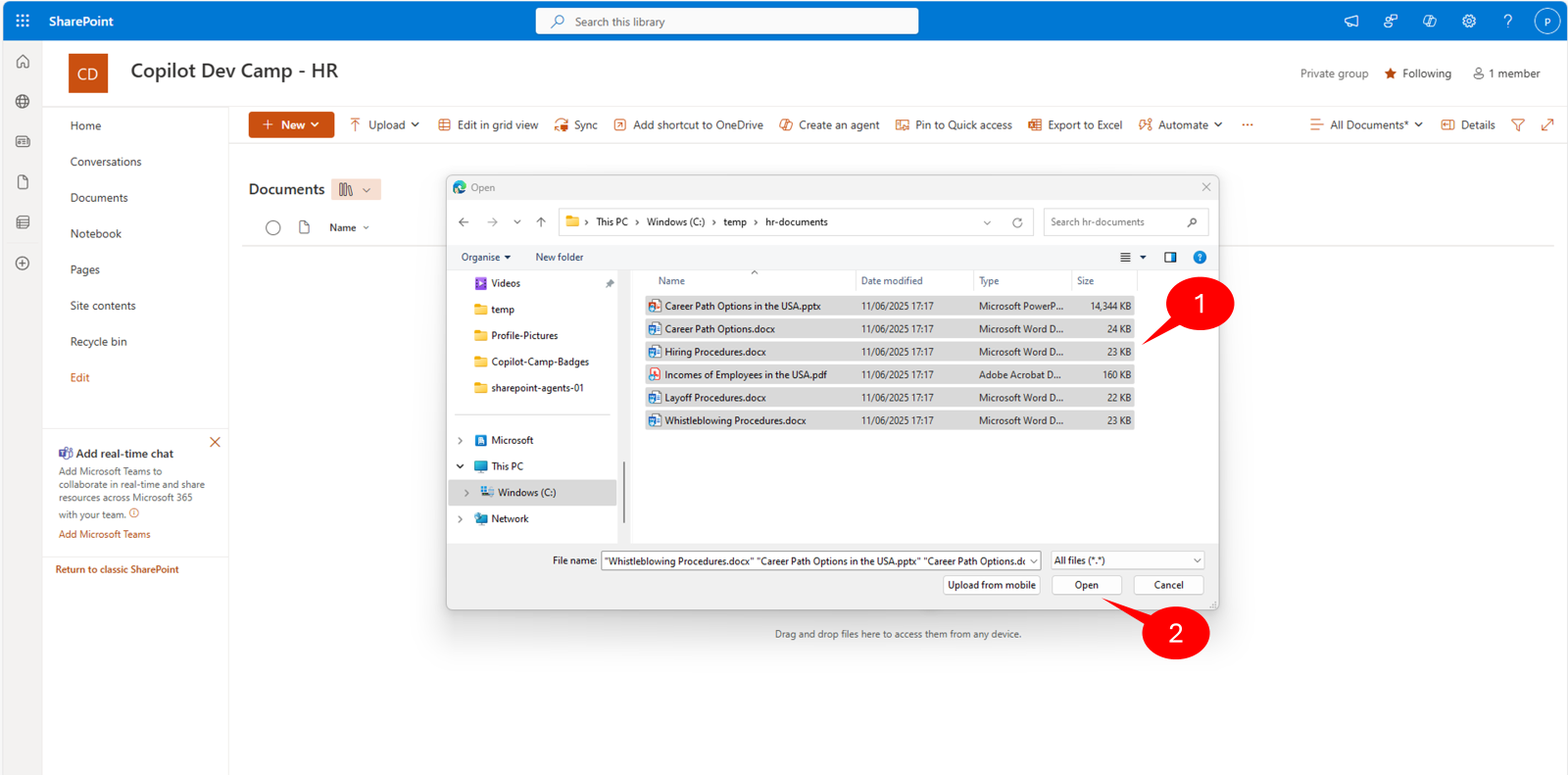
Task: Click Add shortcut to OneDrive
Action: click(x=688, y=124)
